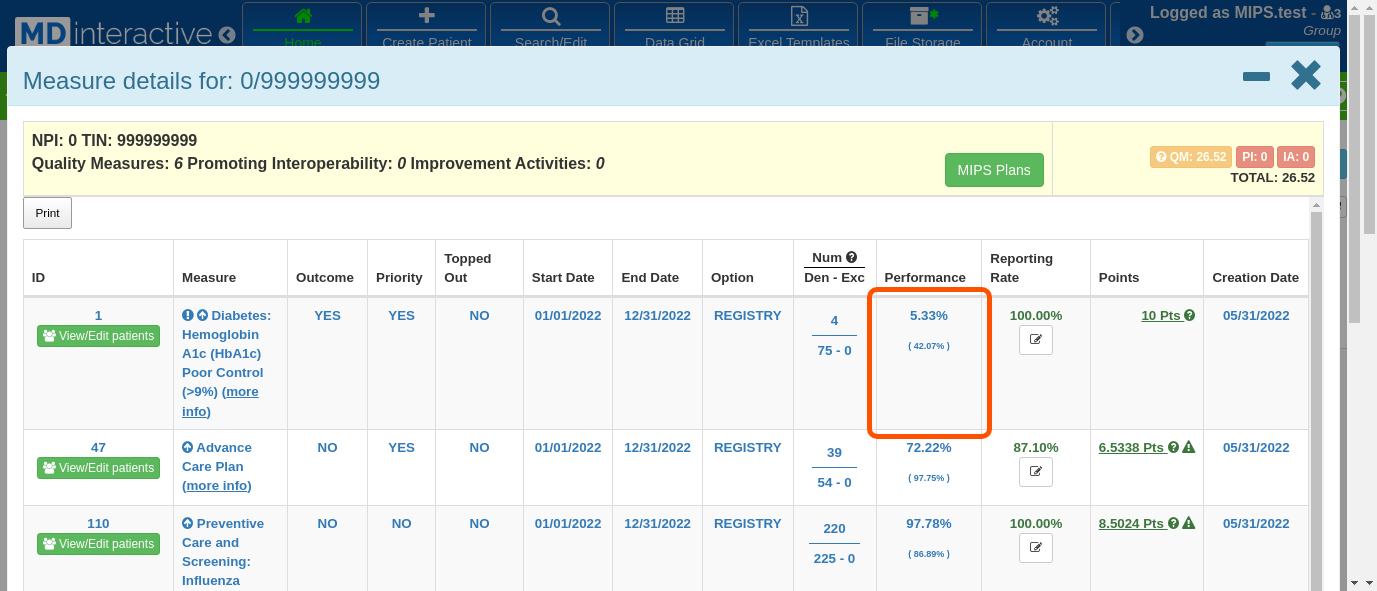
Task: Click the minimize dash icon in modal header
Action: coord(1256,77)
